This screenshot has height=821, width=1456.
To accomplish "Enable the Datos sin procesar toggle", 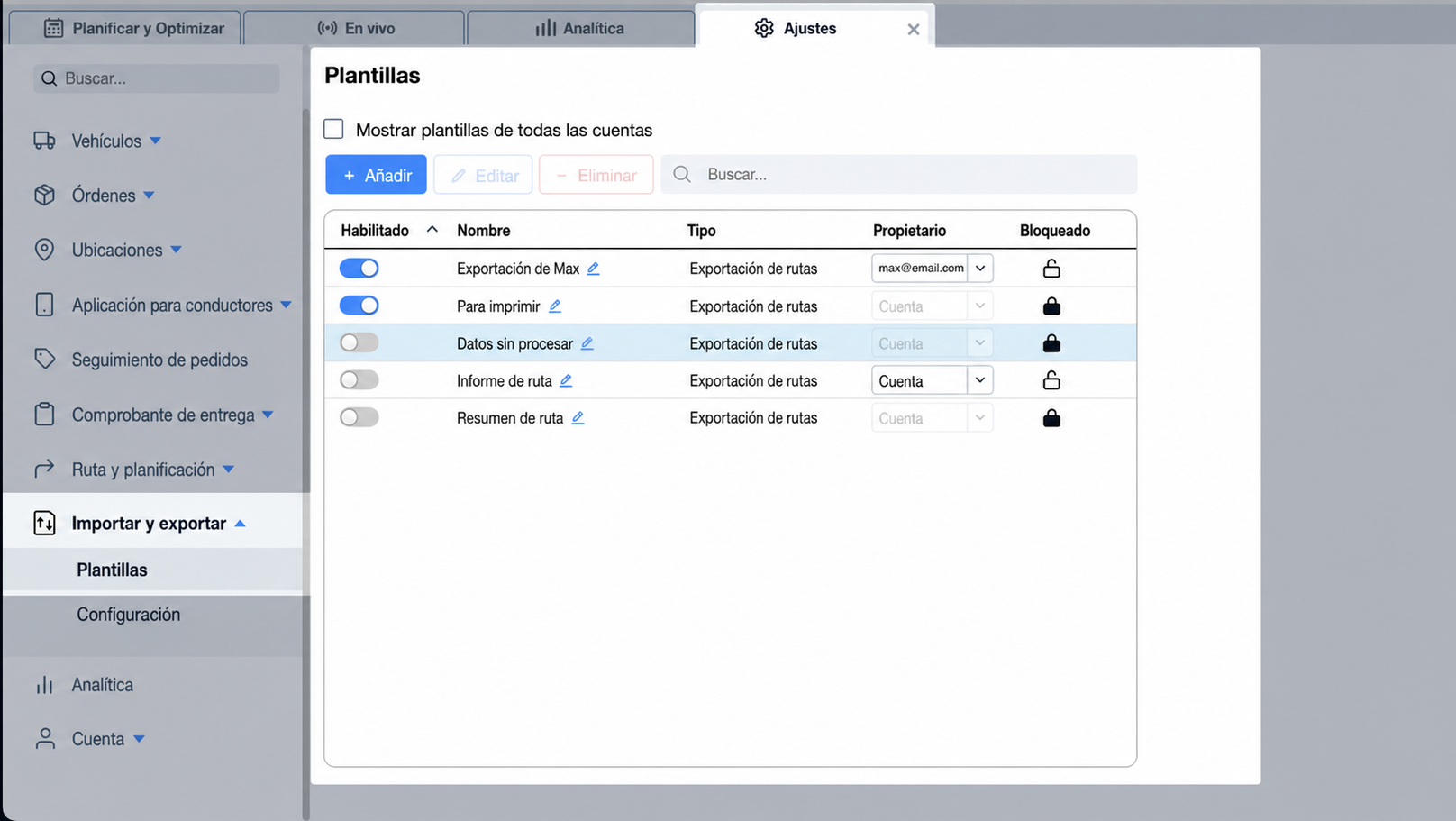I will [x=359, y=342].
